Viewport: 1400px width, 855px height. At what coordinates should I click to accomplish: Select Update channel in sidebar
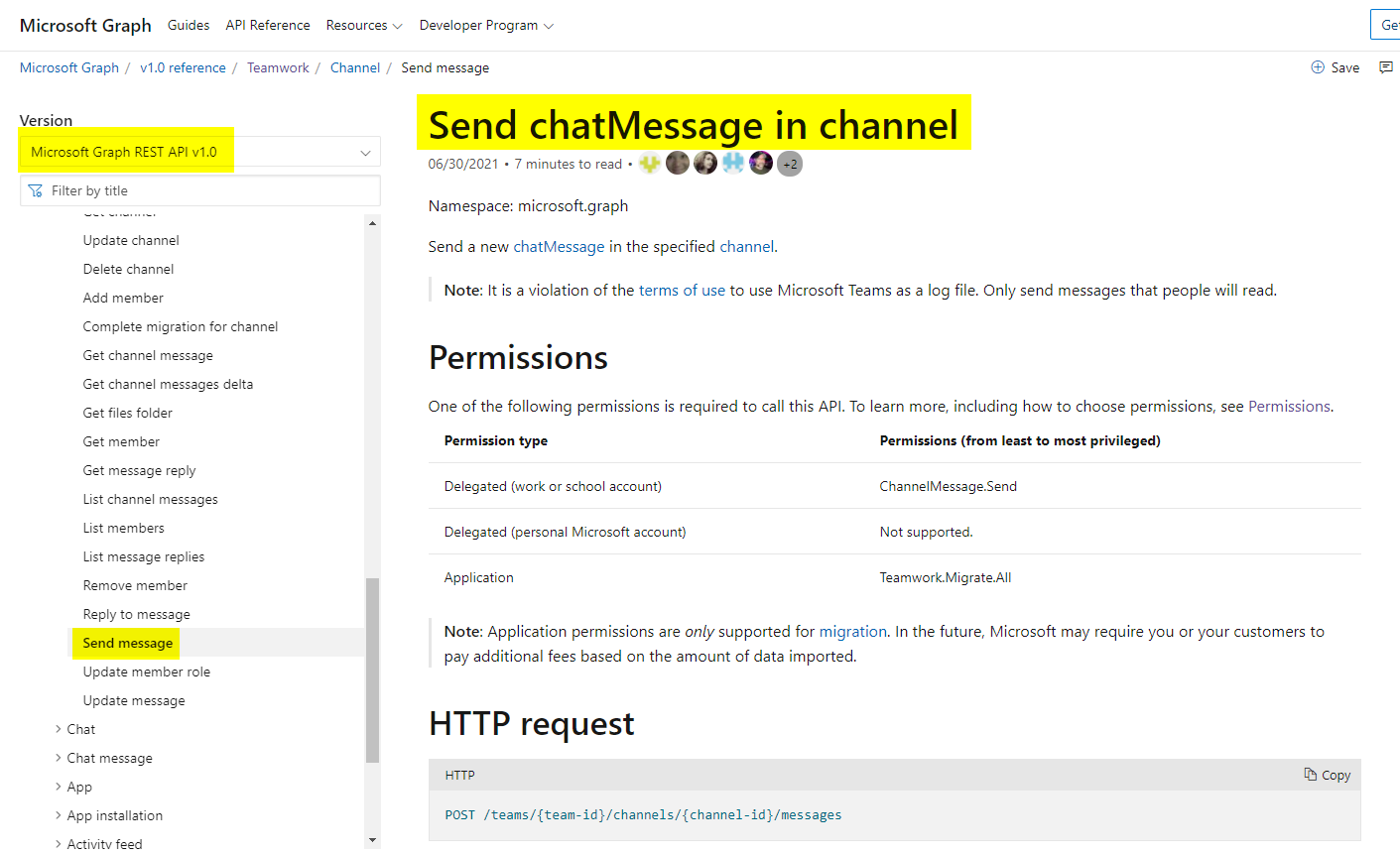pos(131,240)
